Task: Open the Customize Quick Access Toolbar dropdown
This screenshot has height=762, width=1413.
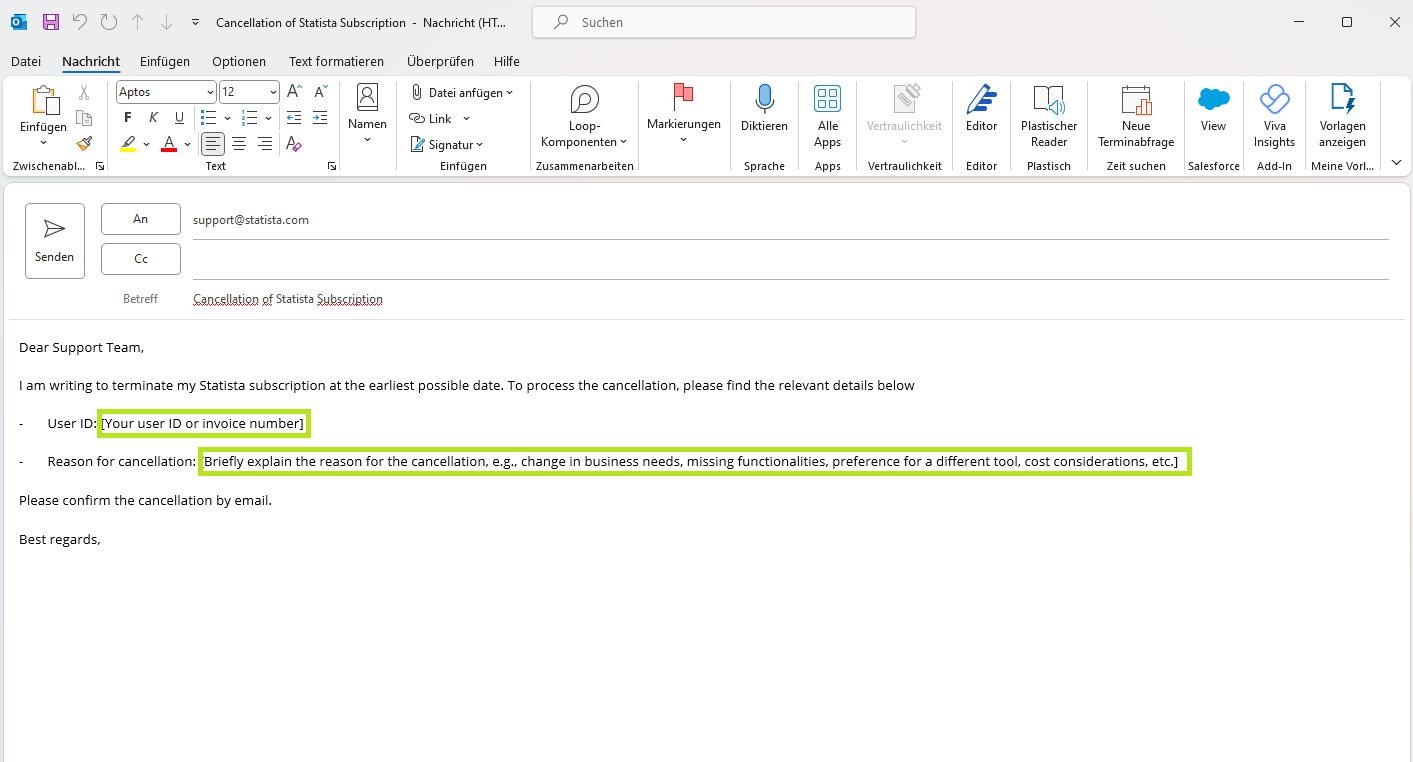Action: [195, 22]
